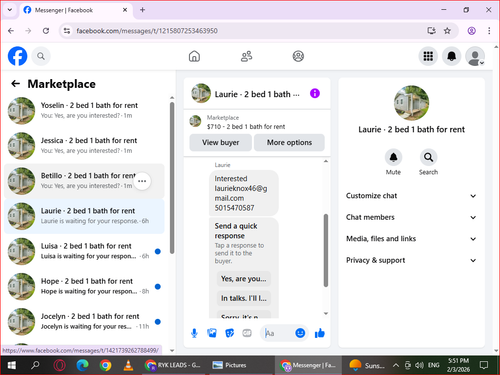
Task: Open the apps grid menu
Action: [428, 56]
